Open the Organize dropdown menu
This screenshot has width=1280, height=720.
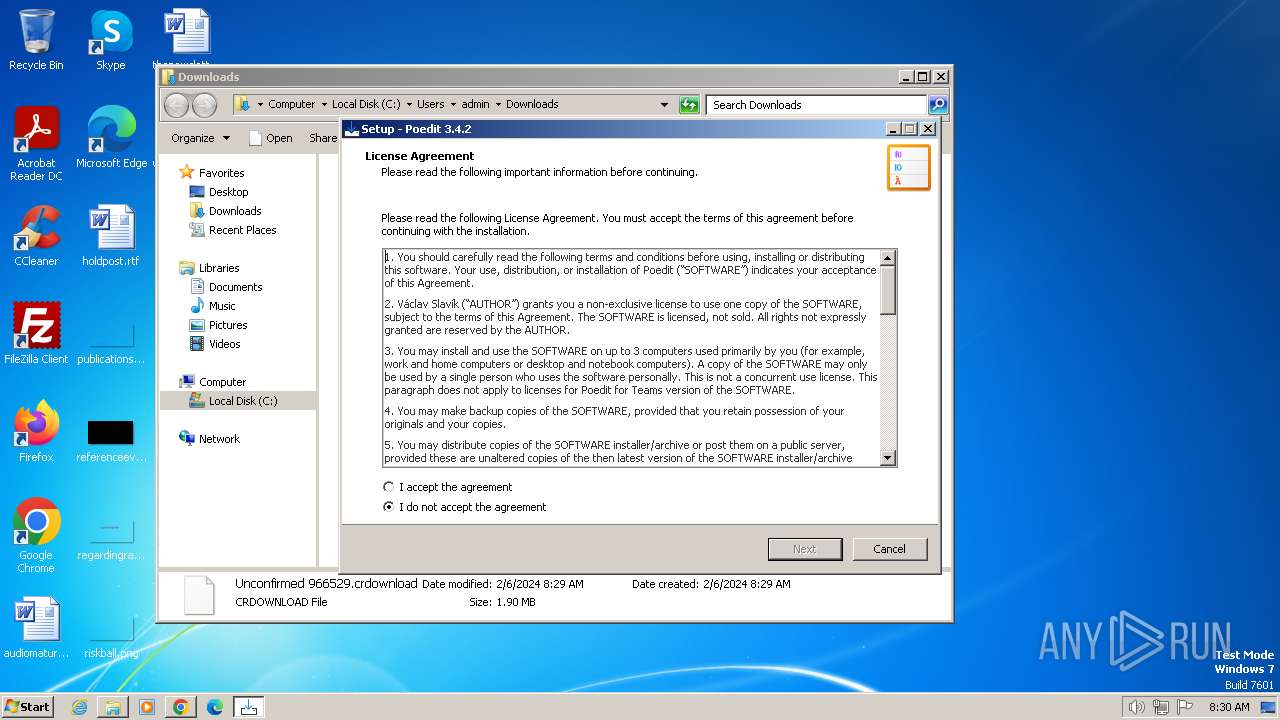point(200,138)
